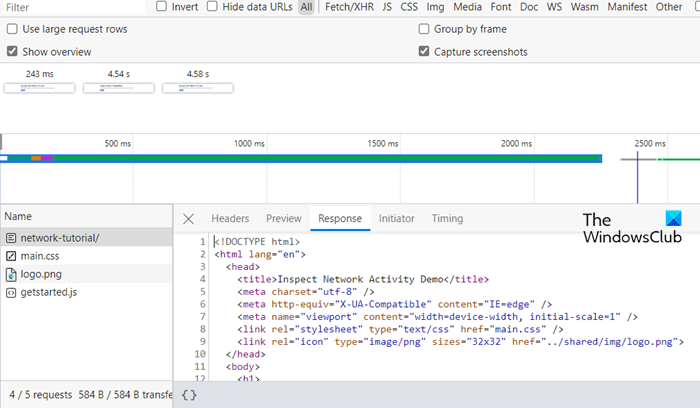Click the main.css file icon
Viewport: 700px width, 408px height.
click(11, 256)
